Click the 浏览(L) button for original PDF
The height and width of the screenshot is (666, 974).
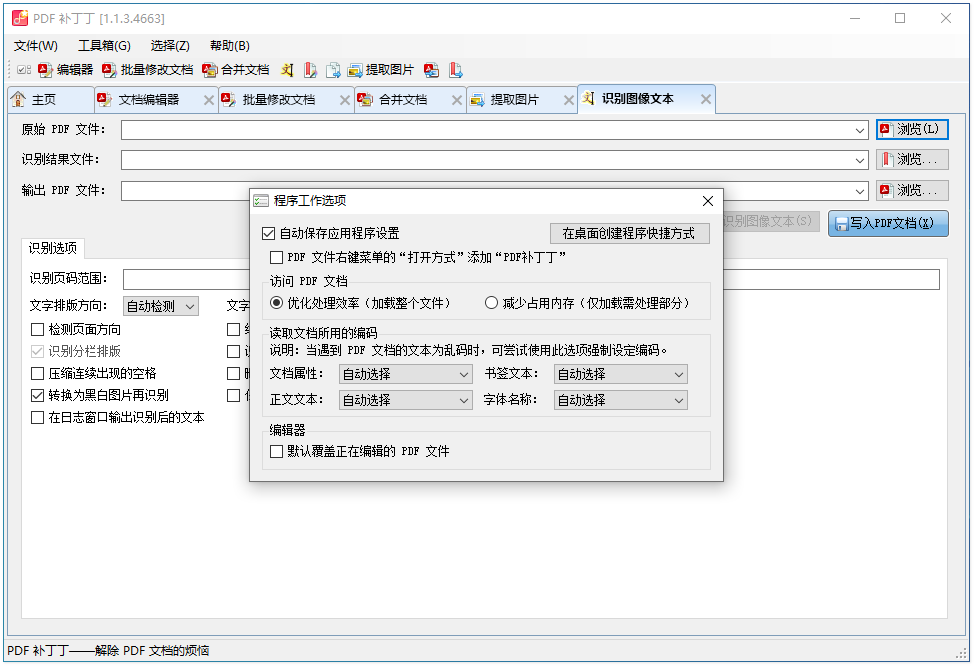911,129
